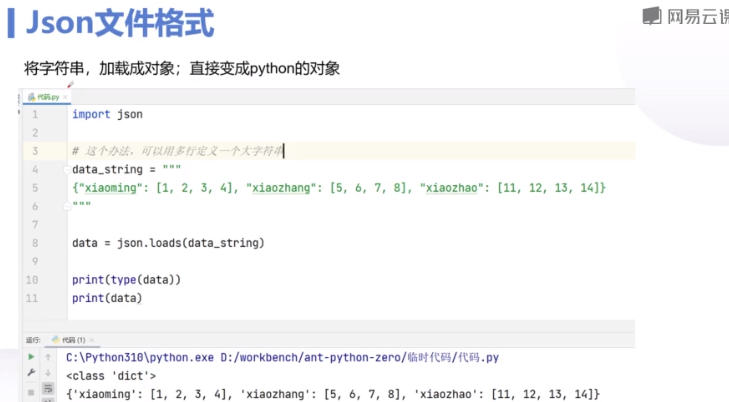Click the fold end marker on line 6

pyautogui.click(x=67, y=206)
